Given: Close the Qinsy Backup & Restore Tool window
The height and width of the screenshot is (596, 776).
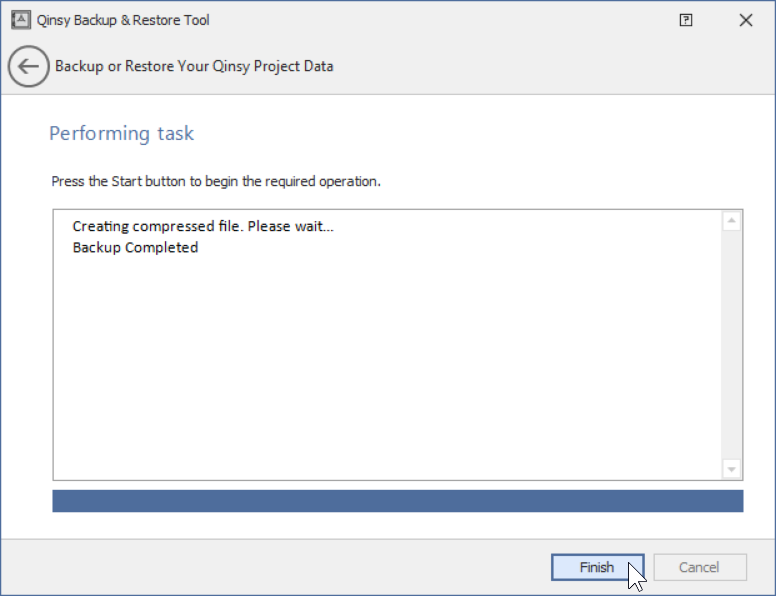Looking at the screenshot, I should 746,20.
